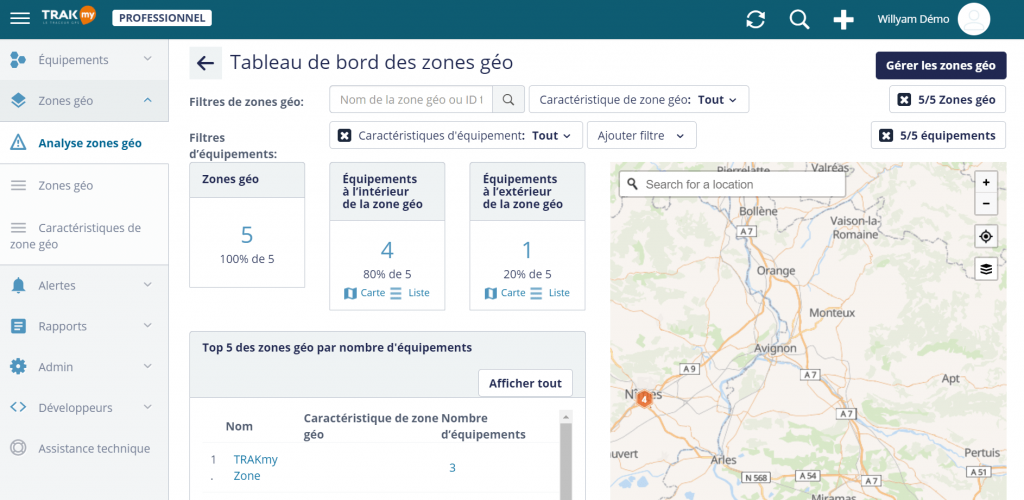Clear the 5/5 équipements filter
The height and width of the screenshot is (500, 1024).
click(x=886, y=136)
